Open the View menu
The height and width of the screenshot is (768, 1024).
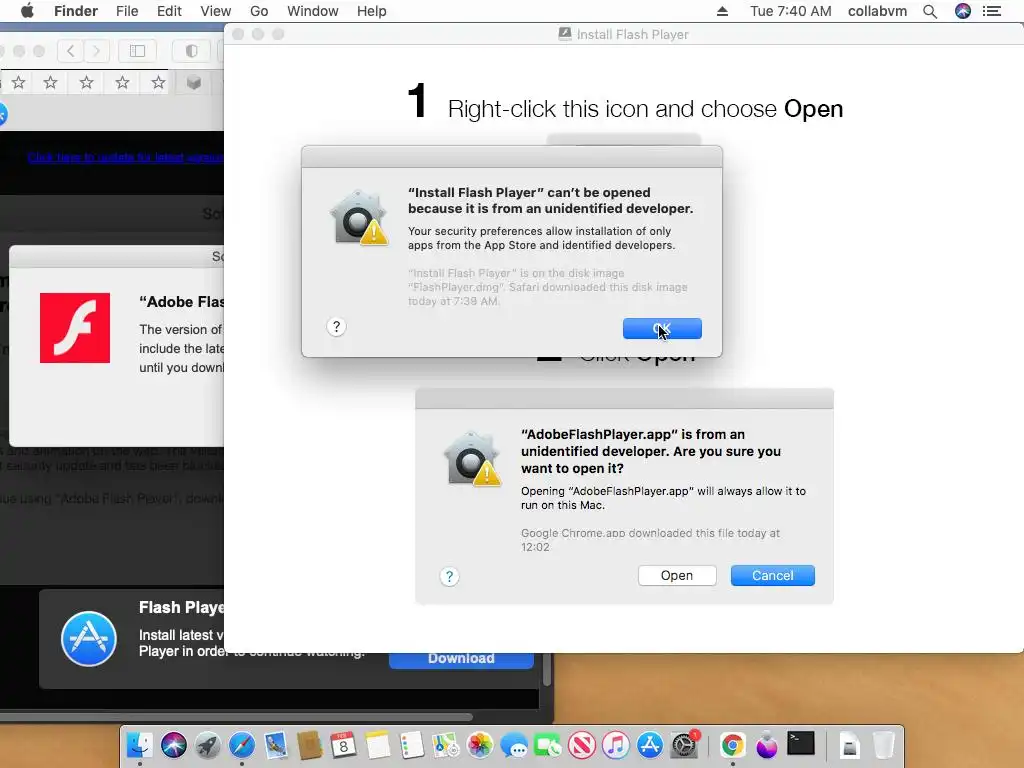click(216, 11)
